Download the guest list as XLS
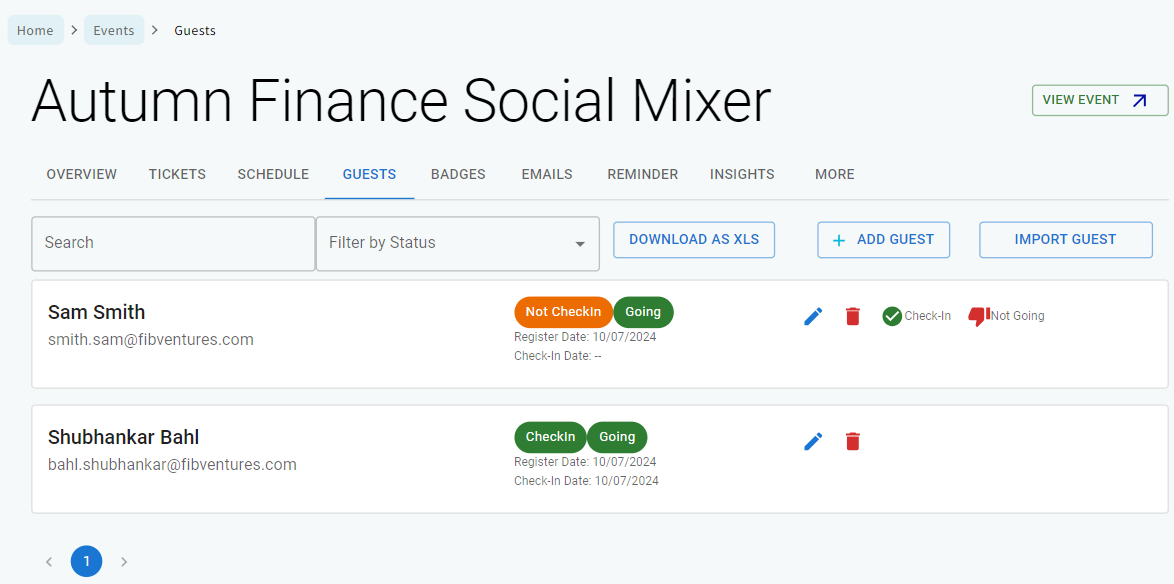Viewport: 1174px width, 584px height. pyautogui.click(x=694, y=239)
